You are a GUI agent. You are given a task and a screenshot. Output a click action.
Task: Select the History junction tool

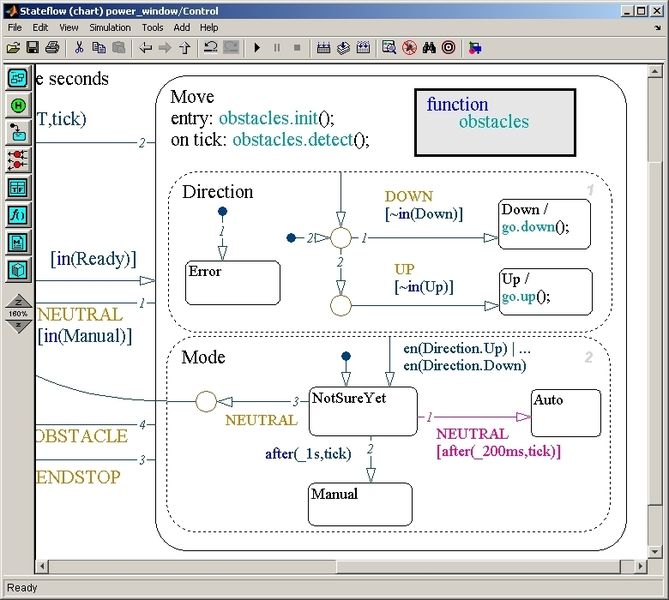18,105
